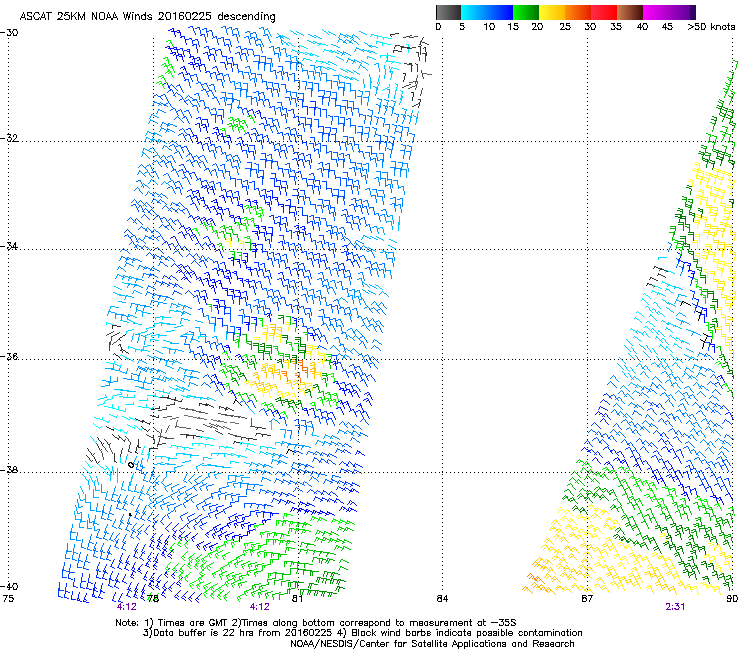Click the orange 25-30 knots color band

pyautogui.click(x=578, y=12)
